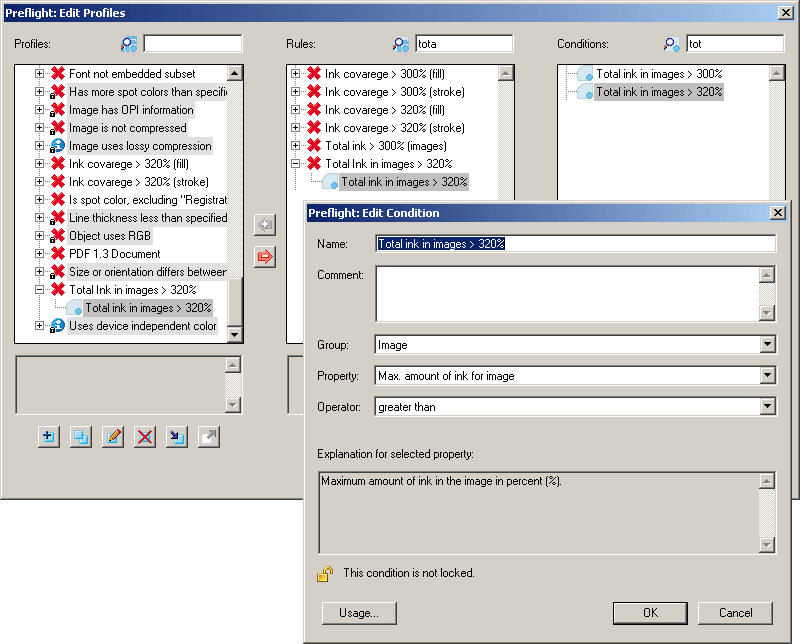Select Line thickness less than specified item
Image resolution: width=800 pixels, height=644 pixels.
(148, 218)
